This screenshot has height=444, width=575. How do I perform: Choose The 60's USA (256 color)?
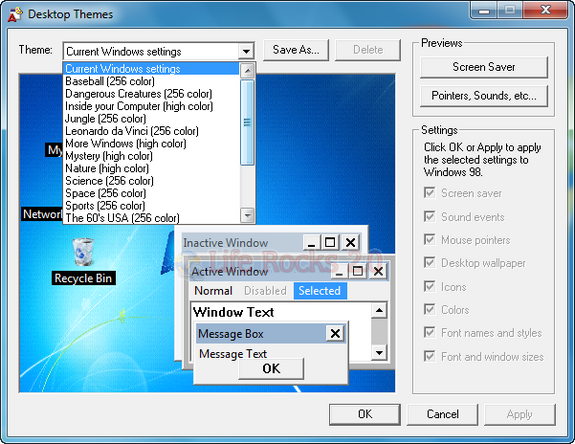pos(151,218)
